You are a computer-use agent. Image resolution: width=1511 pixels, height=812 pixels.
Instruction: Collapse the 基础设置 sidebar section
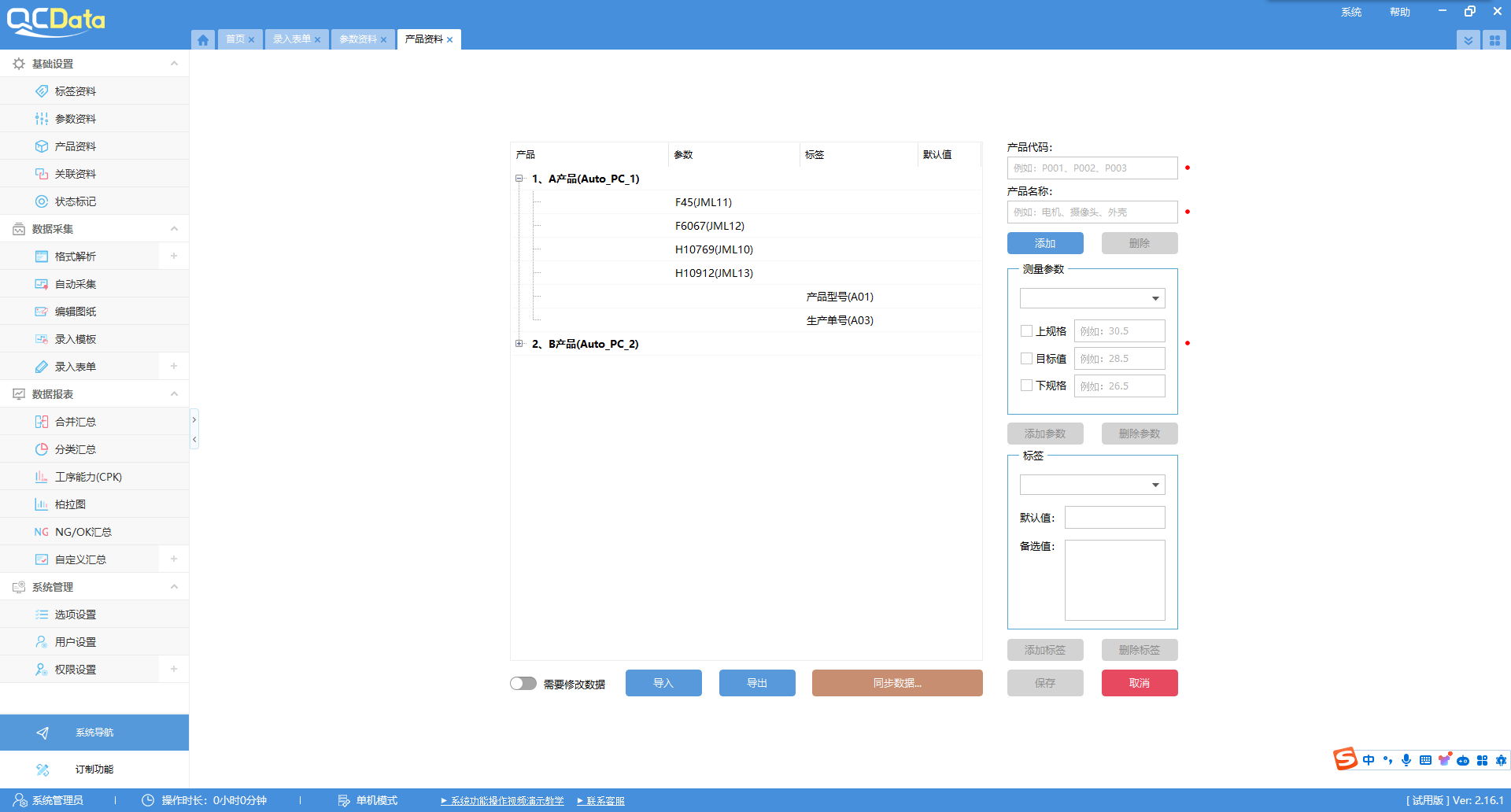click(x=174, y=64)
